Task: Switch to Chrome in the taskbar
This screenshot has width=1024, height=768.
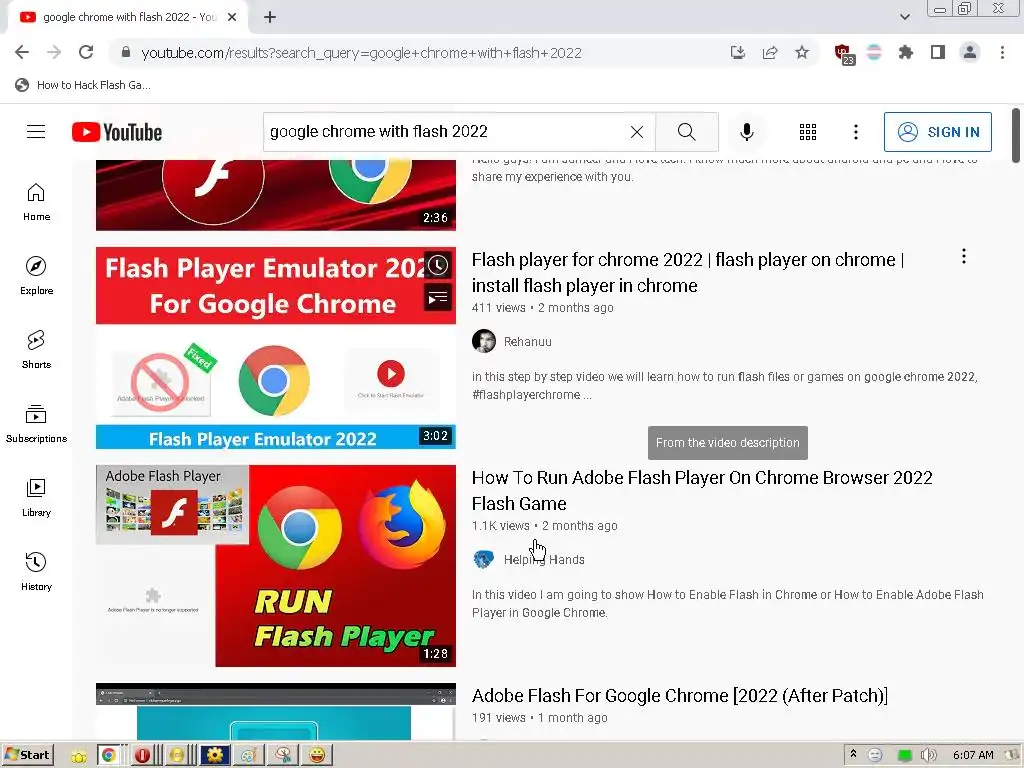Action: click(109, 755)
